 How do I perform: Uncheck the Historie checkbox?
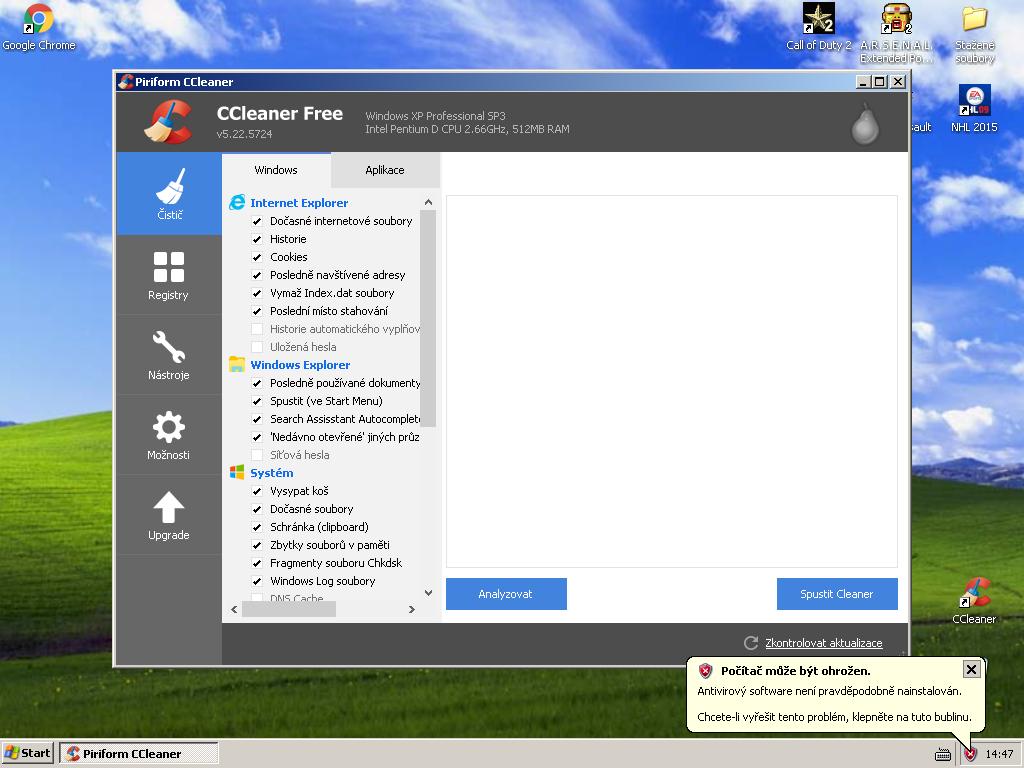[257, 239]
